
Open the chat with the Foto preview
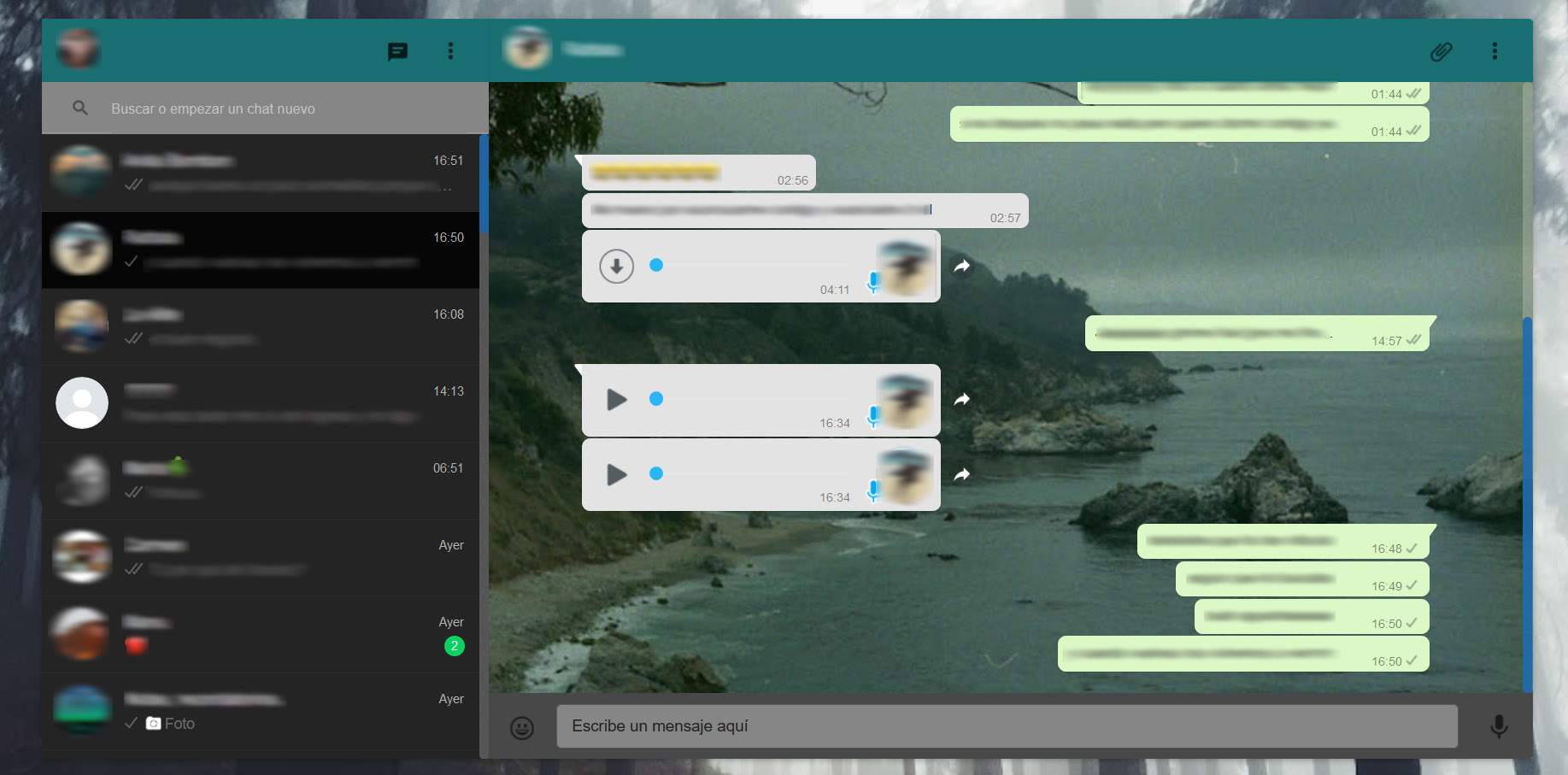[x=256, y=711]
